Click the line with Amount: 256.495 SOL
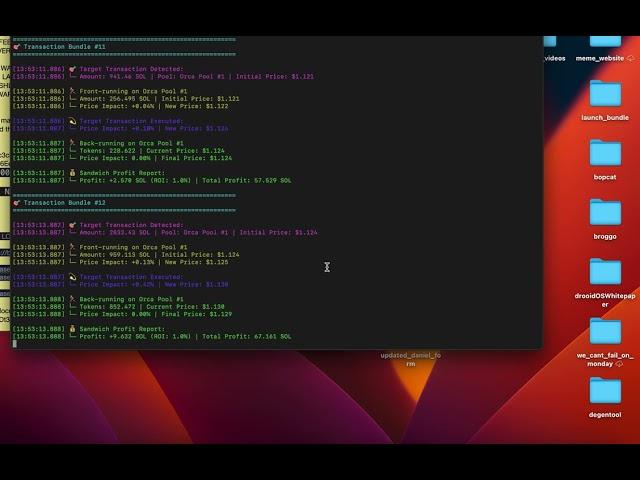640x480 pixels. (x=126, y=99)
